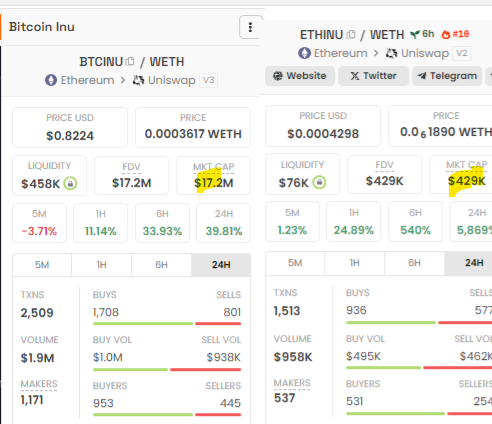Click the BTCINU ticker symbol

(101, 62)
